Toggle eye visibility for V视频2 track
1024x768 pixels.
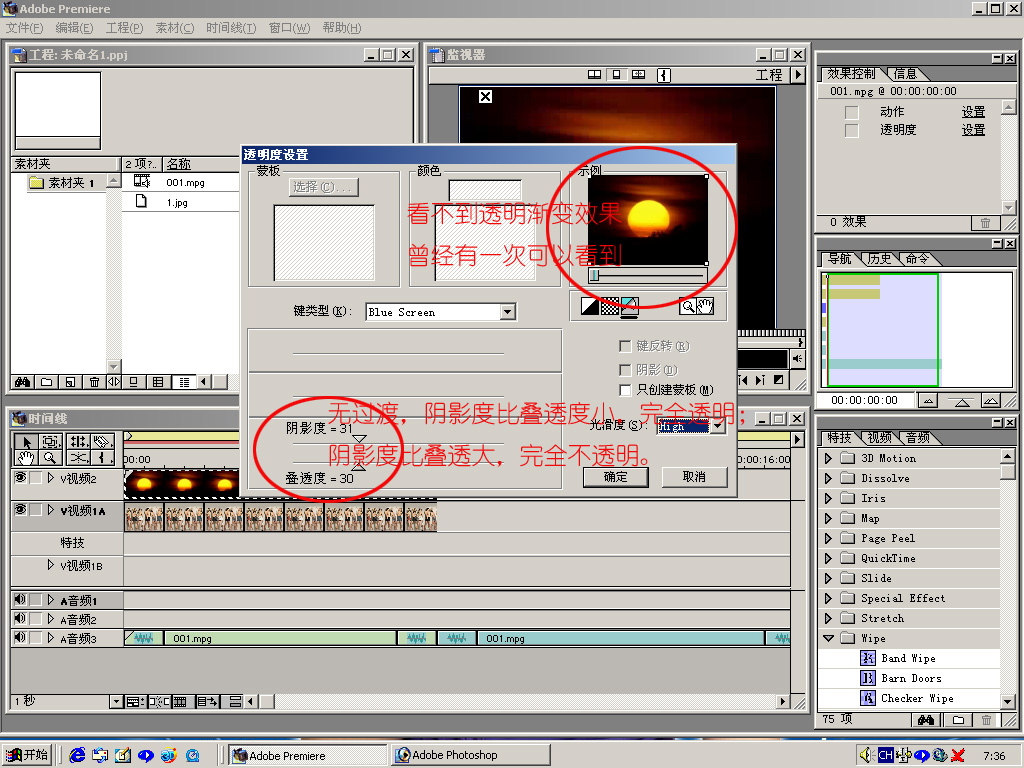[x=20, y=478]
